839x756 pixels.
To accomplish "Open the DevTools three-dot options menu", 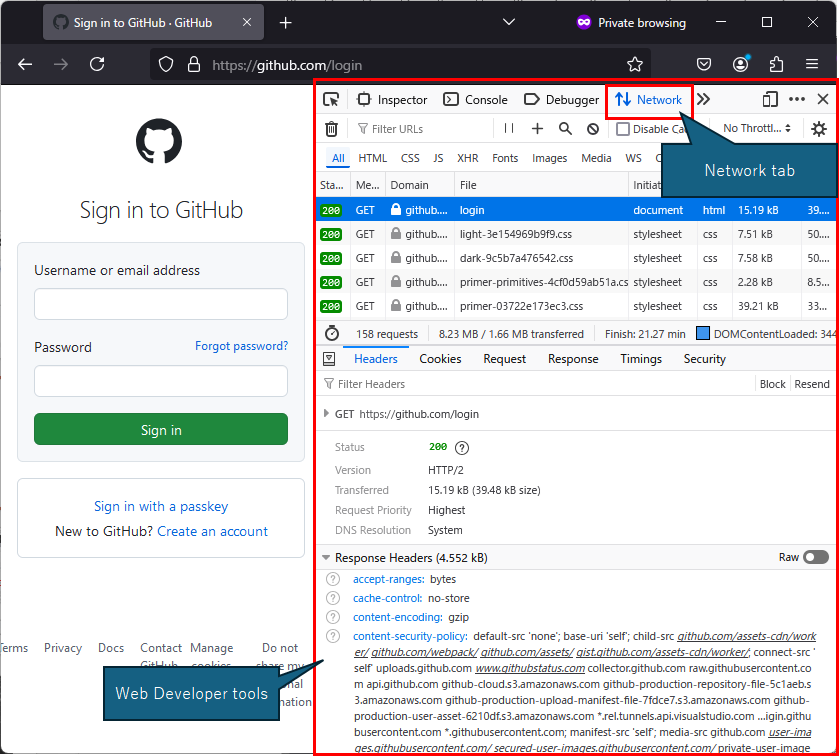I will 797,100.
